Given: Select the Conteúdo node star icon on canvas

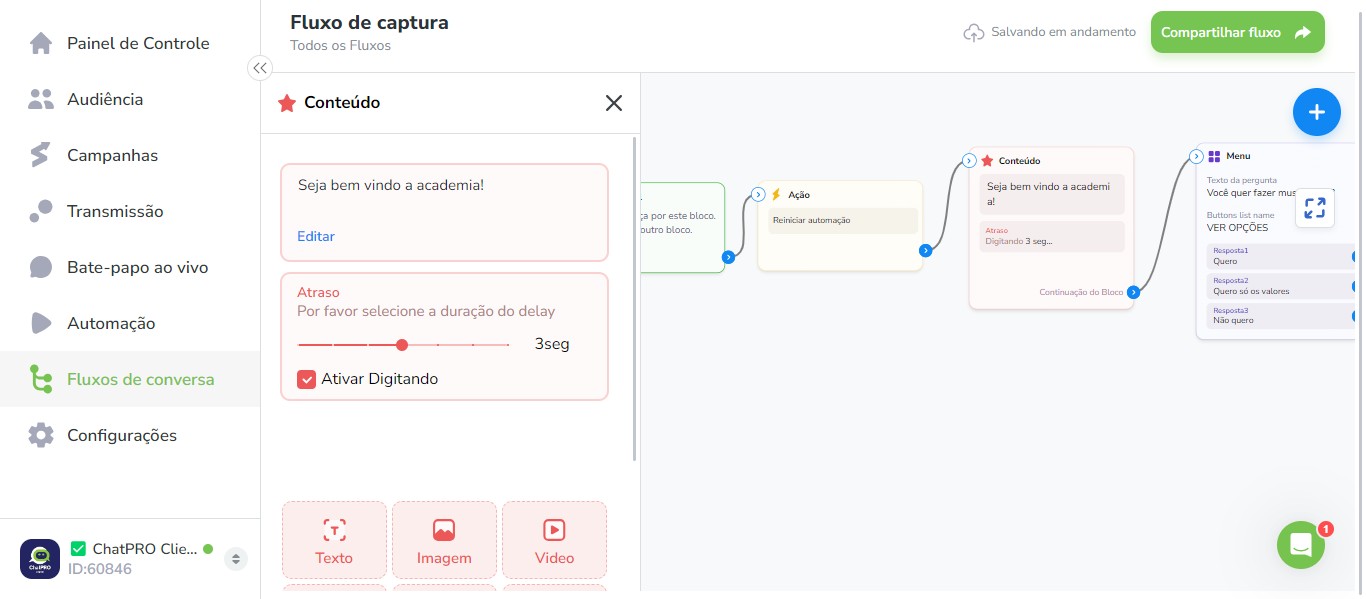Looking at the screenshot, I should point(987,161).
